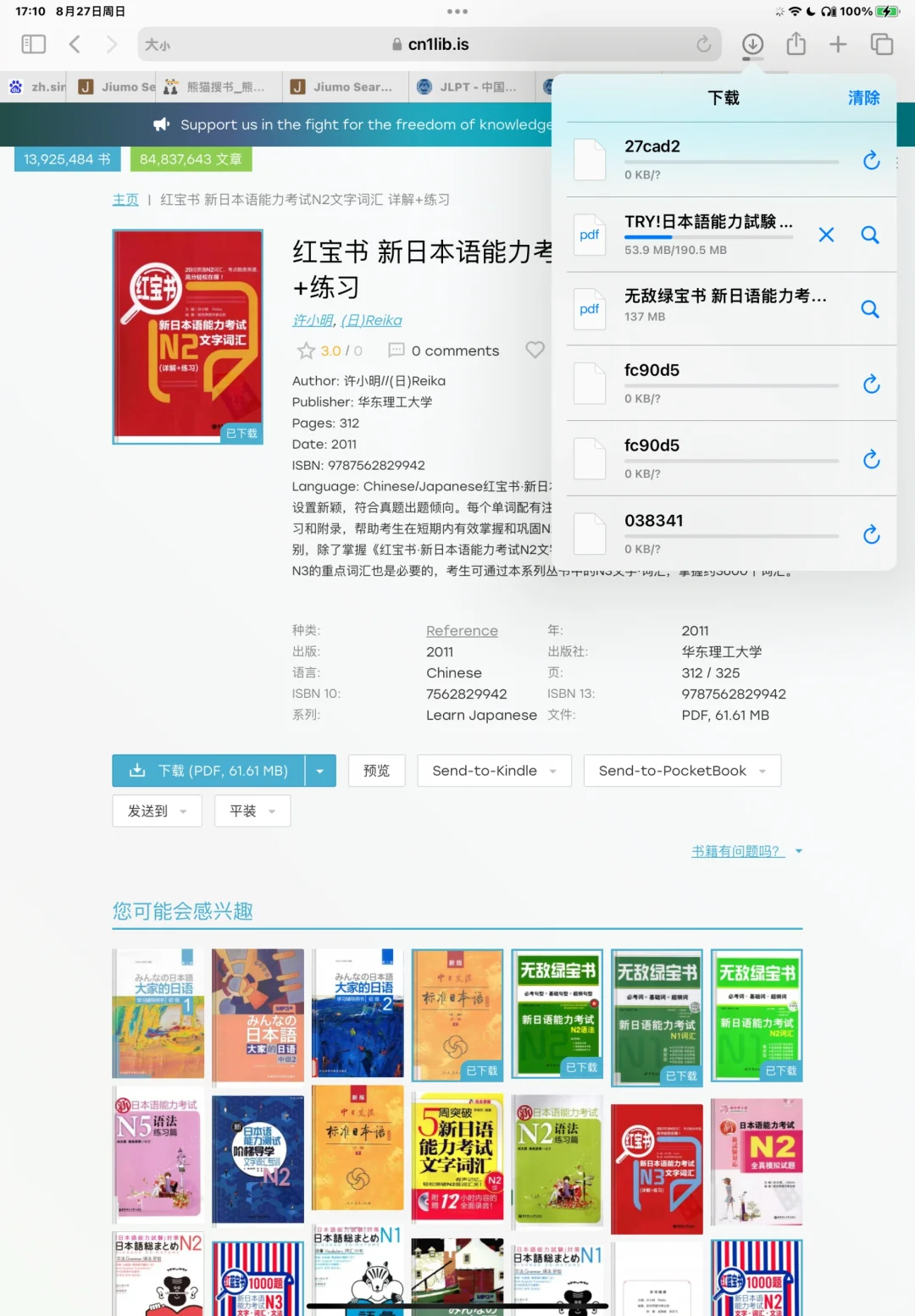Open the 主页 breadcrumb link
Screen dimensions: 915x1316
pyautogui.click(x=125, y=200)
